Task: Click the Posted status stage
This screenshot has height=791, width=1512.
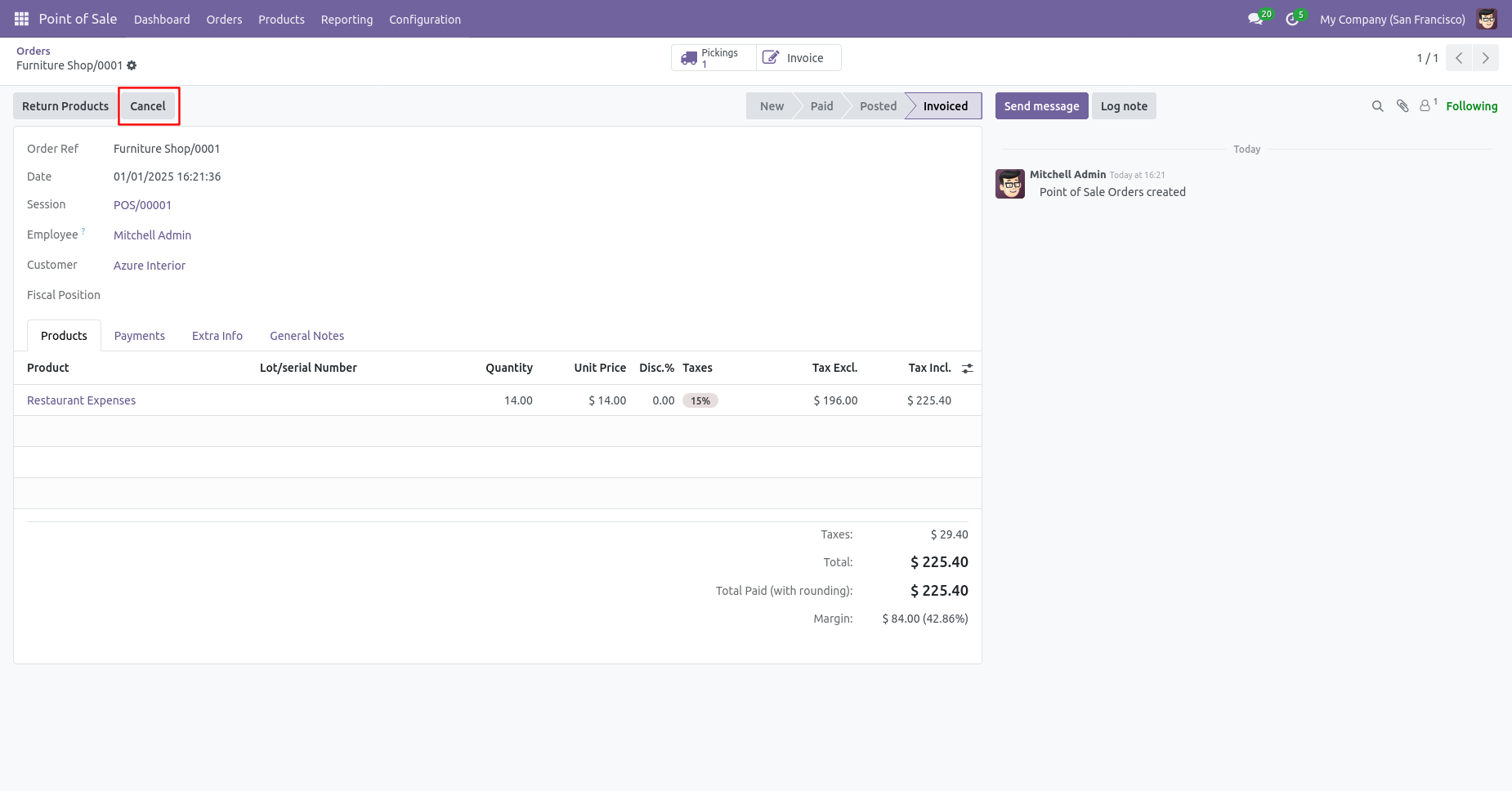Action: (878, 106)
